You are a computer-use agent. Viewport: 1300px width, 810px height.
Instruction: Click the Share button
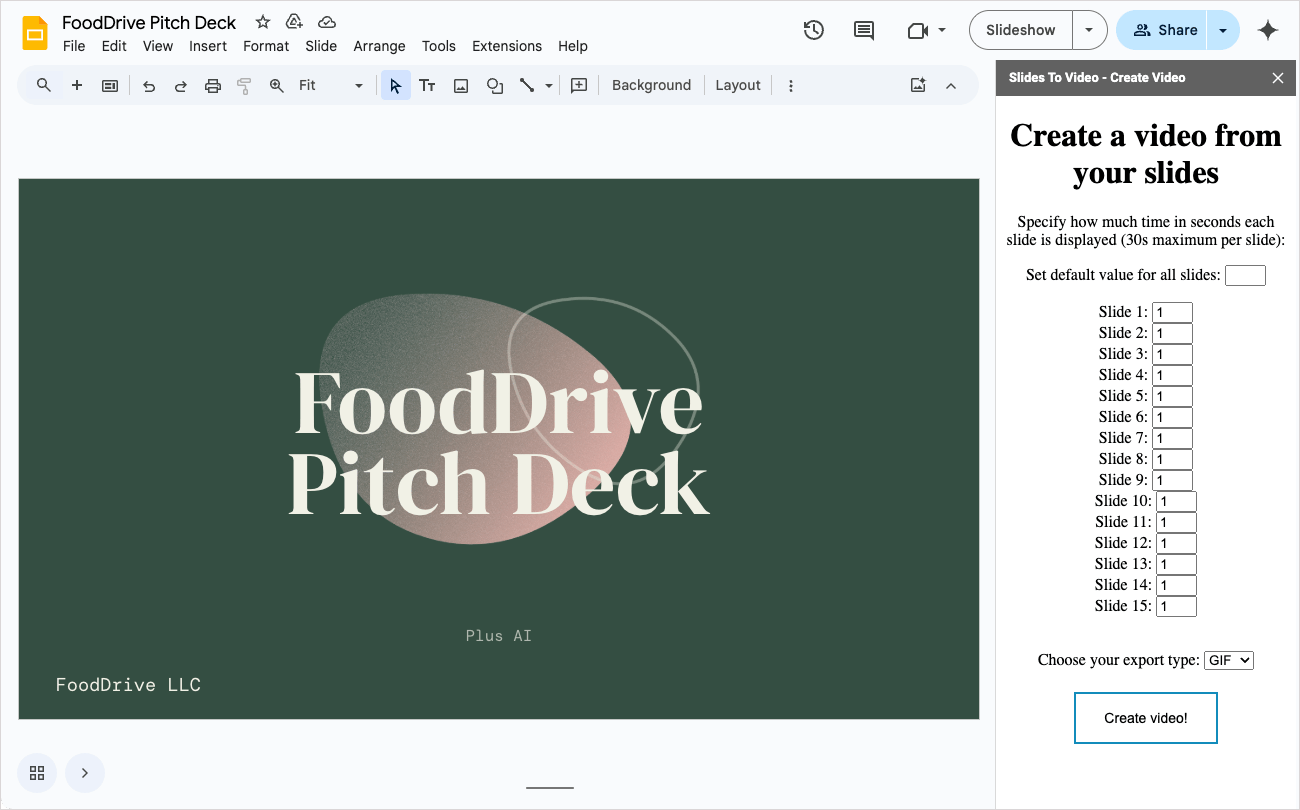[1163, 30]
